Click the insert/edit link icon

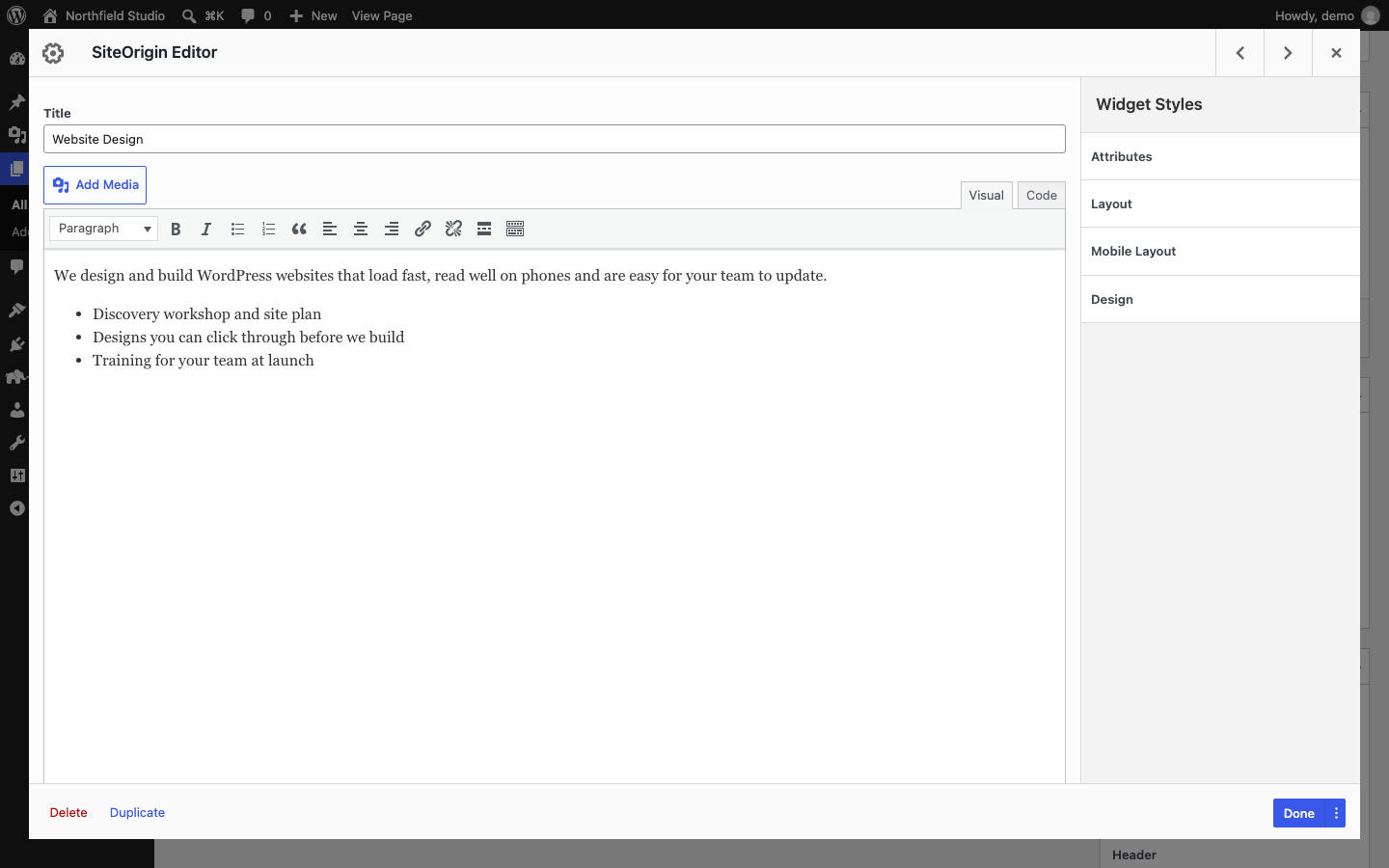[422, 229]
